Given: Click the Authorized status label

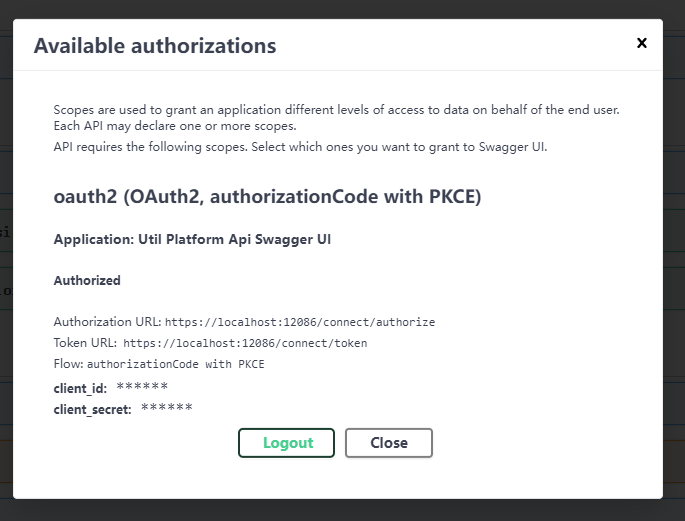Looking at the screenshot, I should [x=87, y=280].
